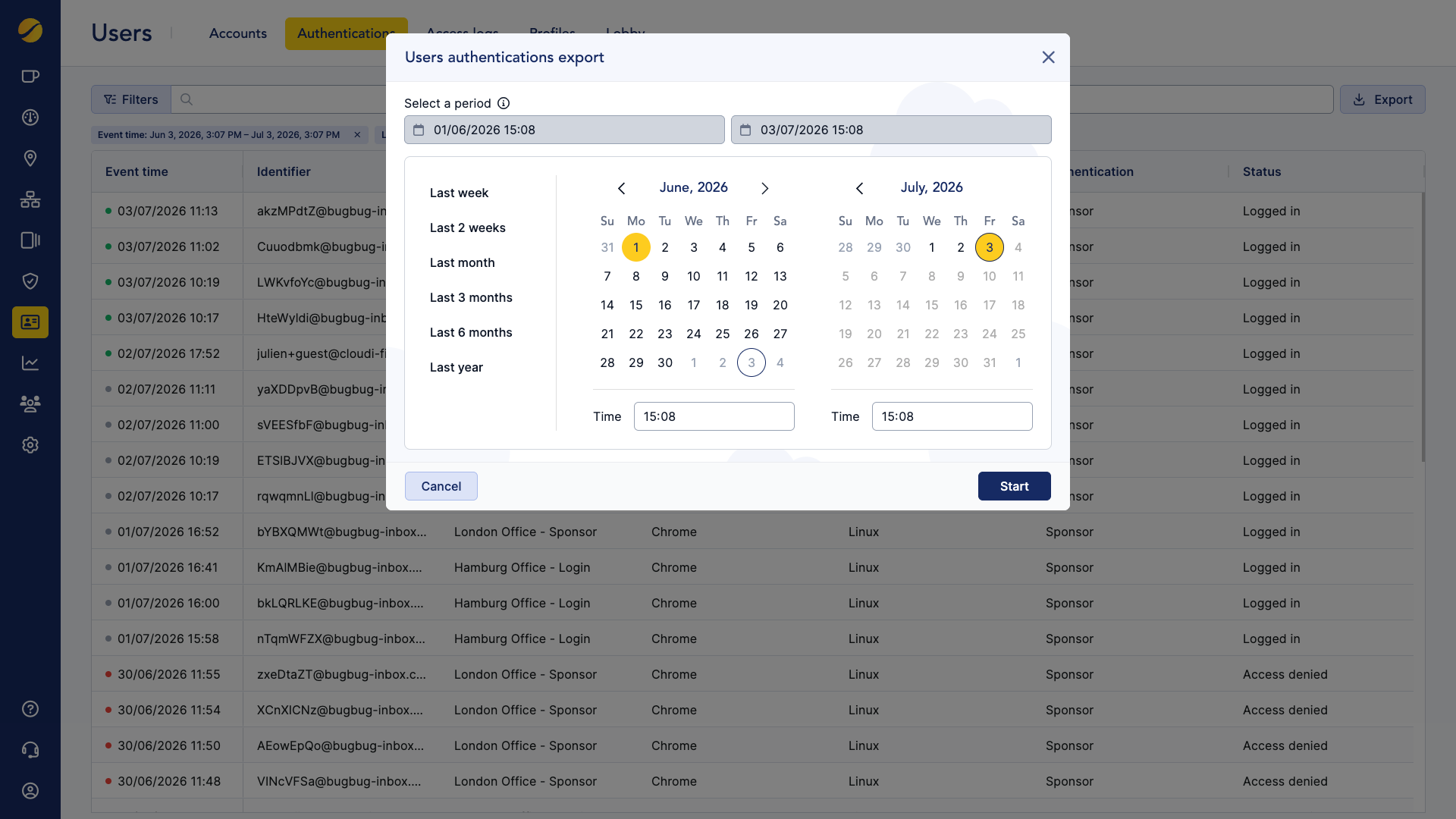The height and width of the screenshot is (819, 1456).
Task: Select June 30 in the calendar
Action: coord(665,362)
